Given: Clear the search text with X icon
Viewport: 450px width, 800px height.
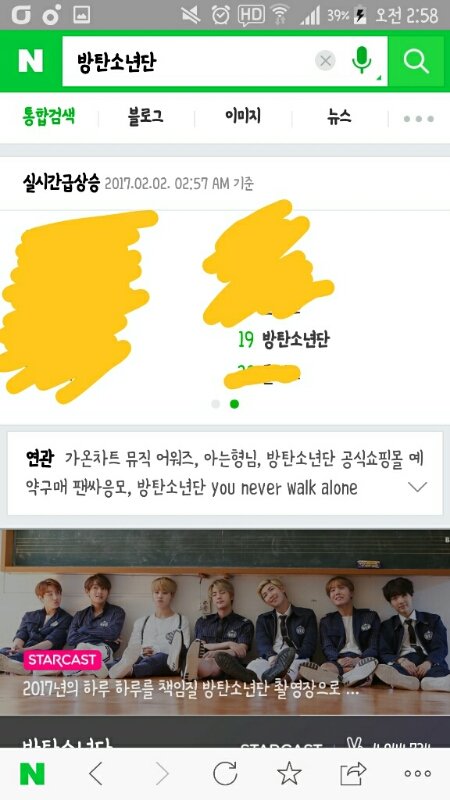Looking at the screenshot, I should [326, 61].
